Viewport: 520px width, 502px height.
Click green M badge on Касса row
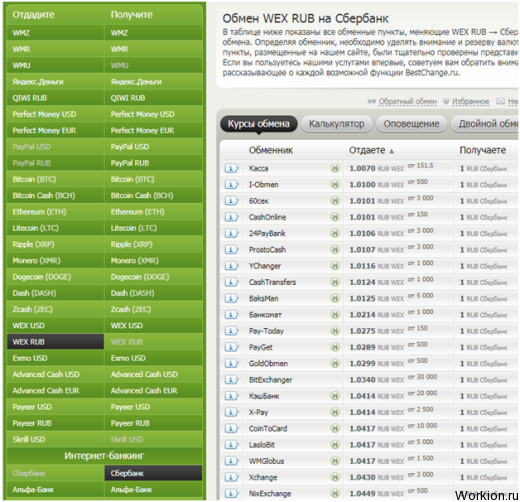[335, 168]
